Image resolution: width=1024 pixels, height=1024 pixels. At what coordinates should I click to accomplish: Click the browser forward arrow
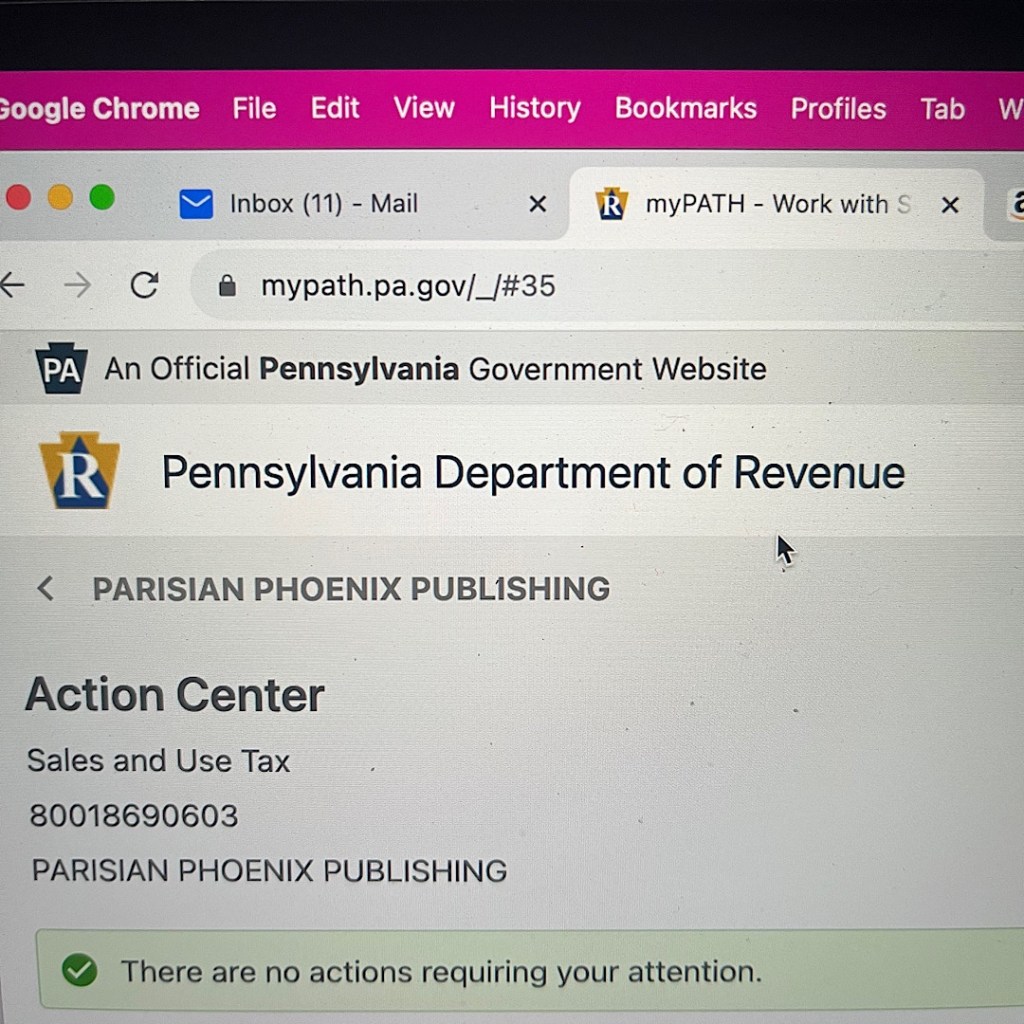[x=77, y=286]
